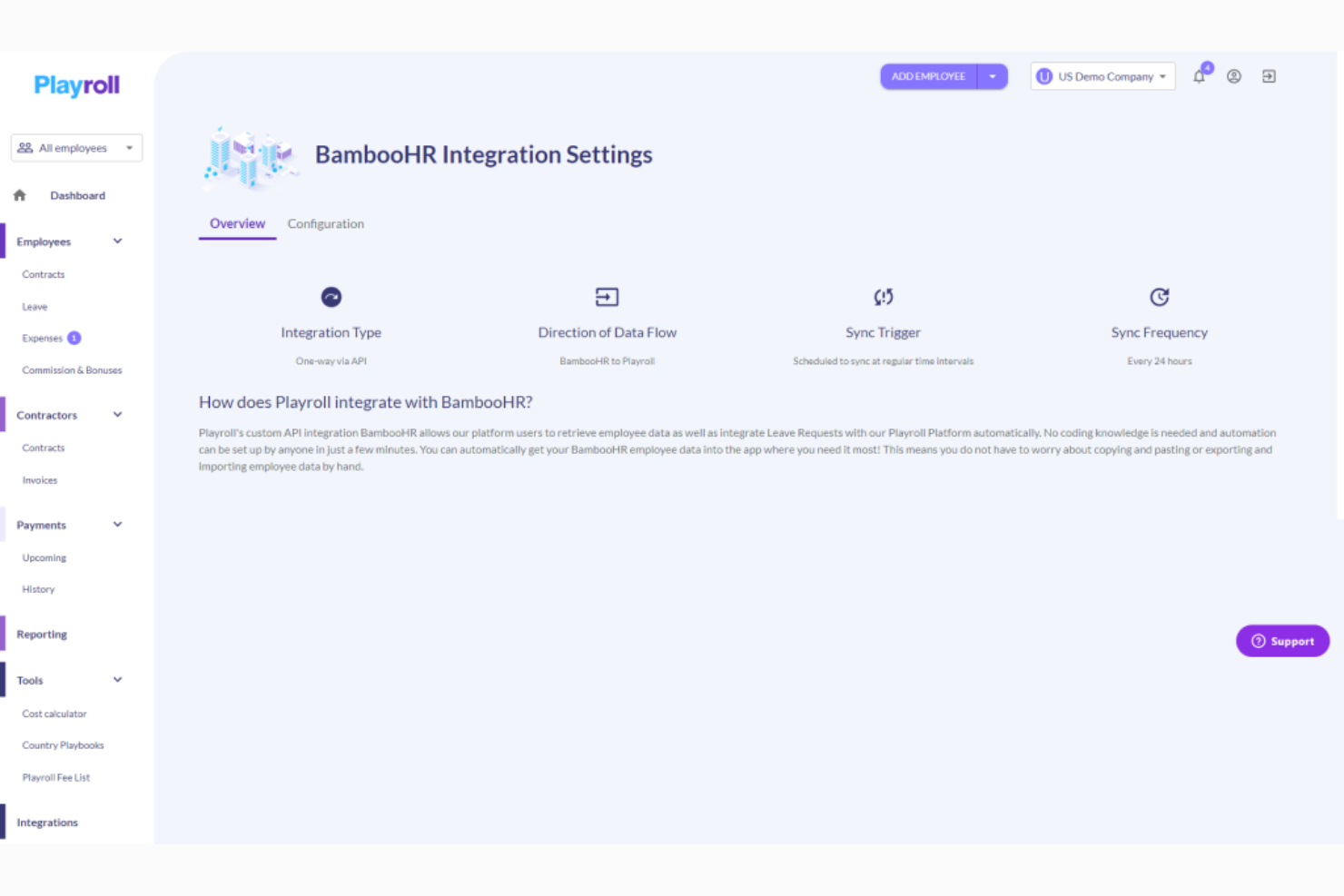
Task: Open the US Demo Company selector
Action: tap(1102, 76)
